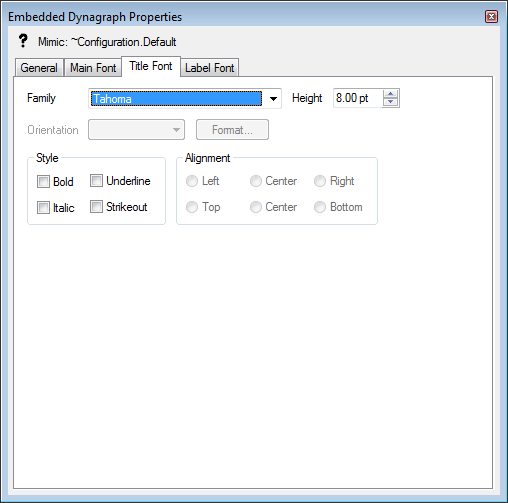
Task: Open the Main Font tab
Action: click(93, 68)
